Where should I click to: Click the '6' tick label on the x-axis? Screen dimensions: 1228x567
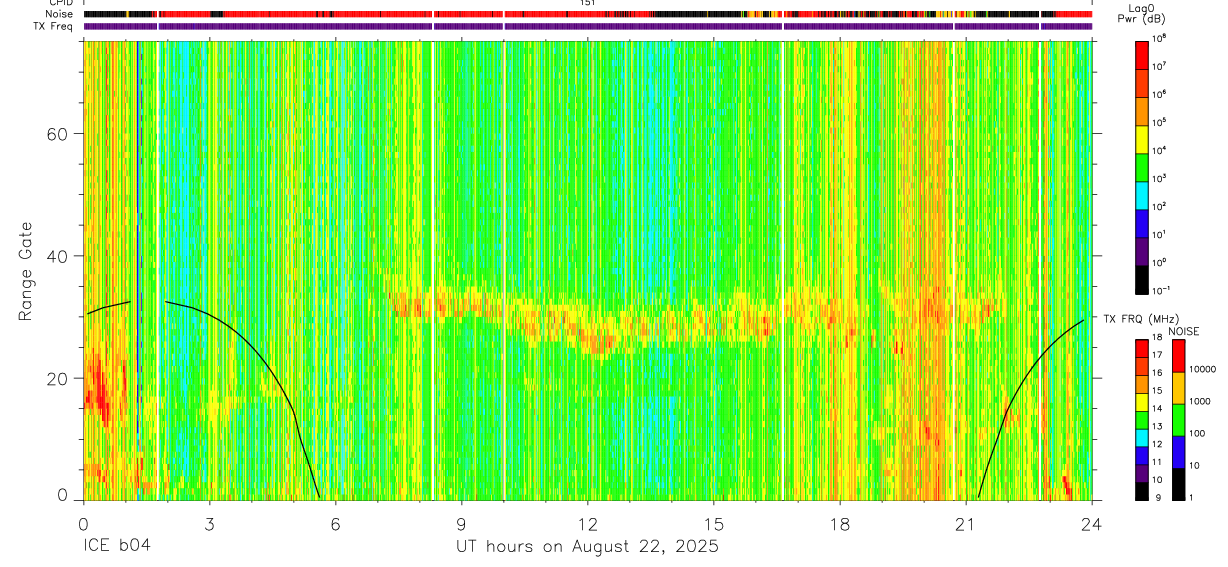[335, 523]
